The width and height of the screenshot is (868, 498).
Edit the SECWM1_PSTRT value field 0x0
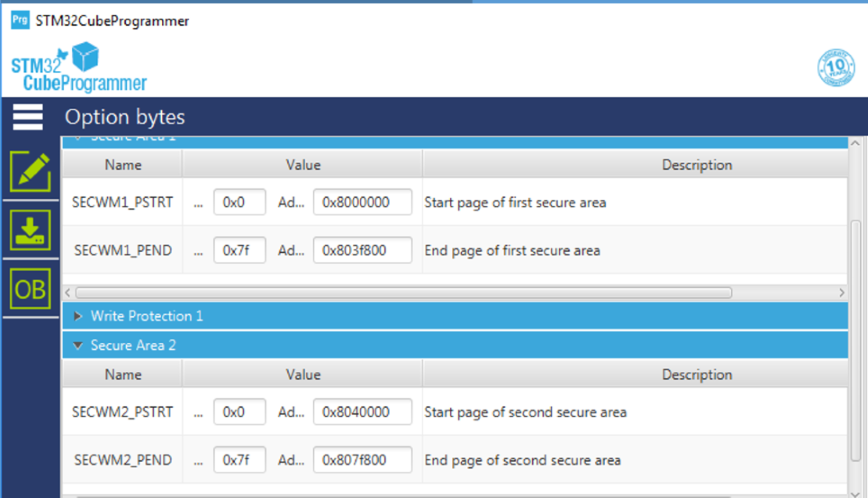(x=240, y=202)
